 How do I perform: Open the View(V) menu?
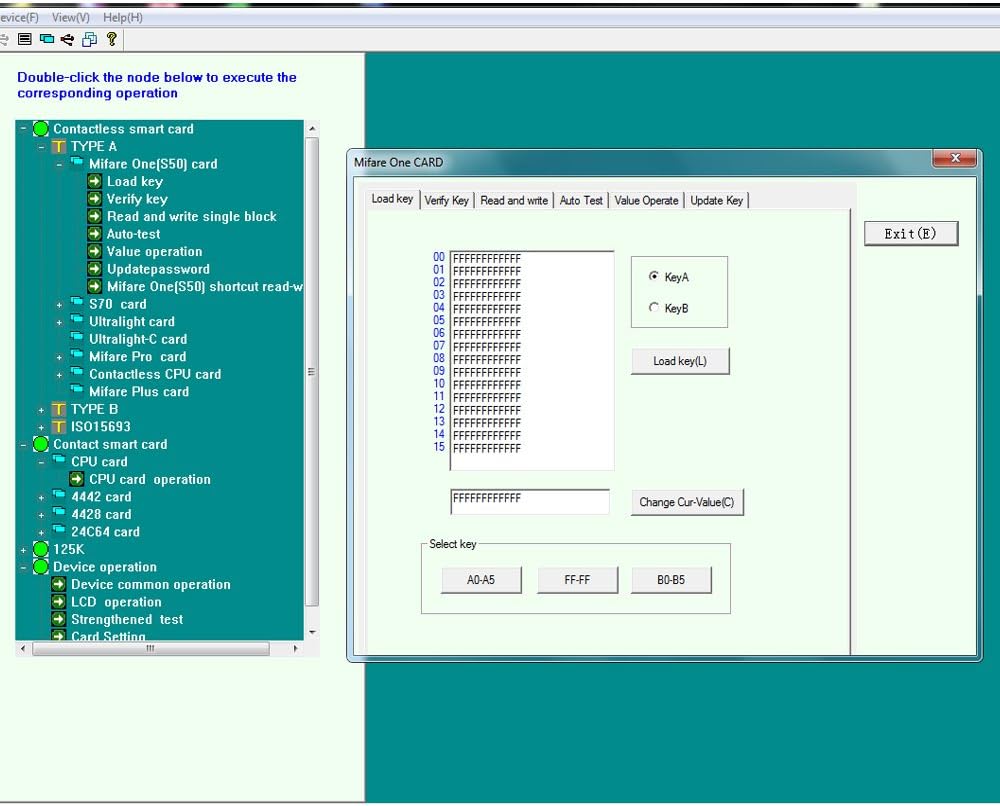(71, 18)
